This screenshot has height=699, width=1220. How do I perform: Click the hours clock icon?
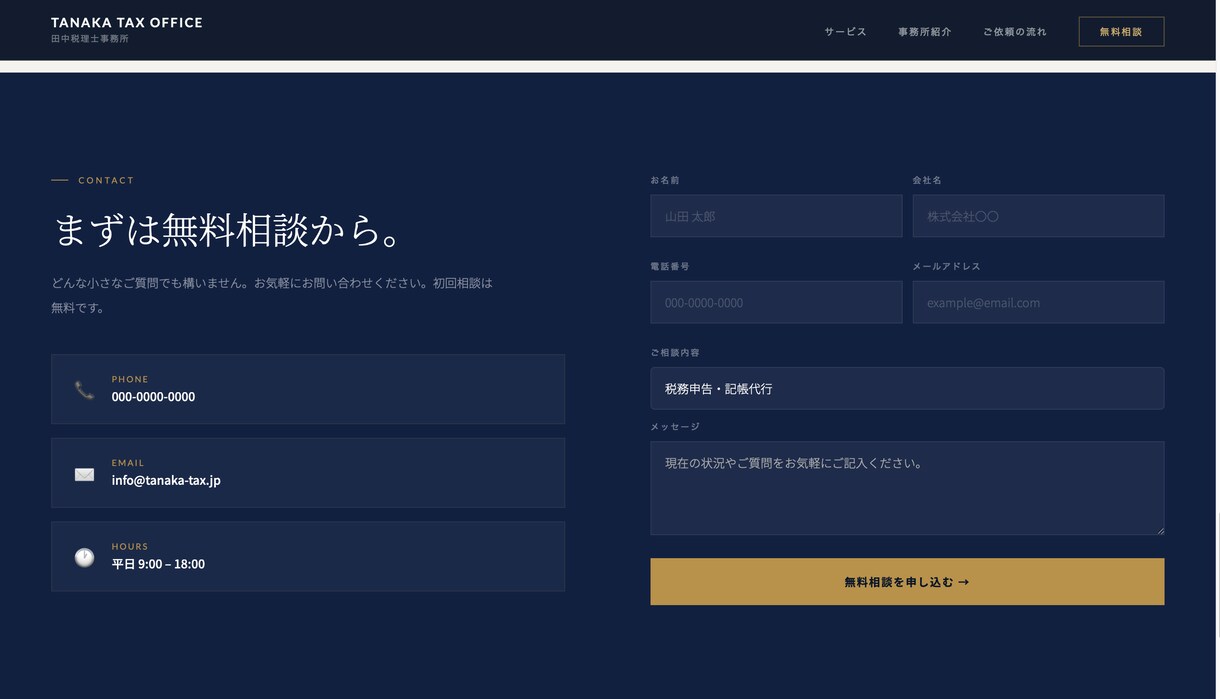[84, 557]
